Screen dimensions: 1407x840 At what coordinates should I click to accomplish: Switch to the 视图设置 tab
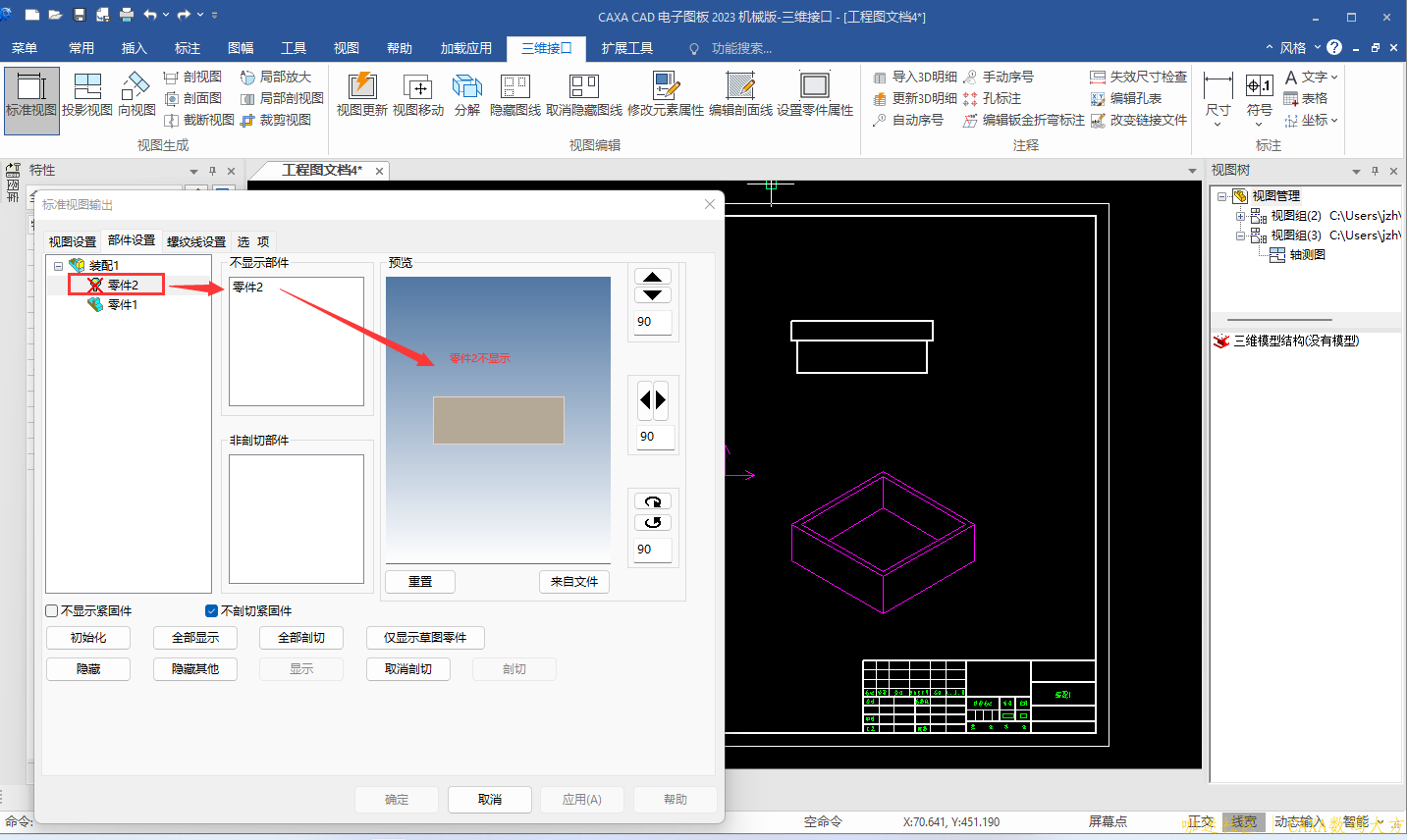73,241
